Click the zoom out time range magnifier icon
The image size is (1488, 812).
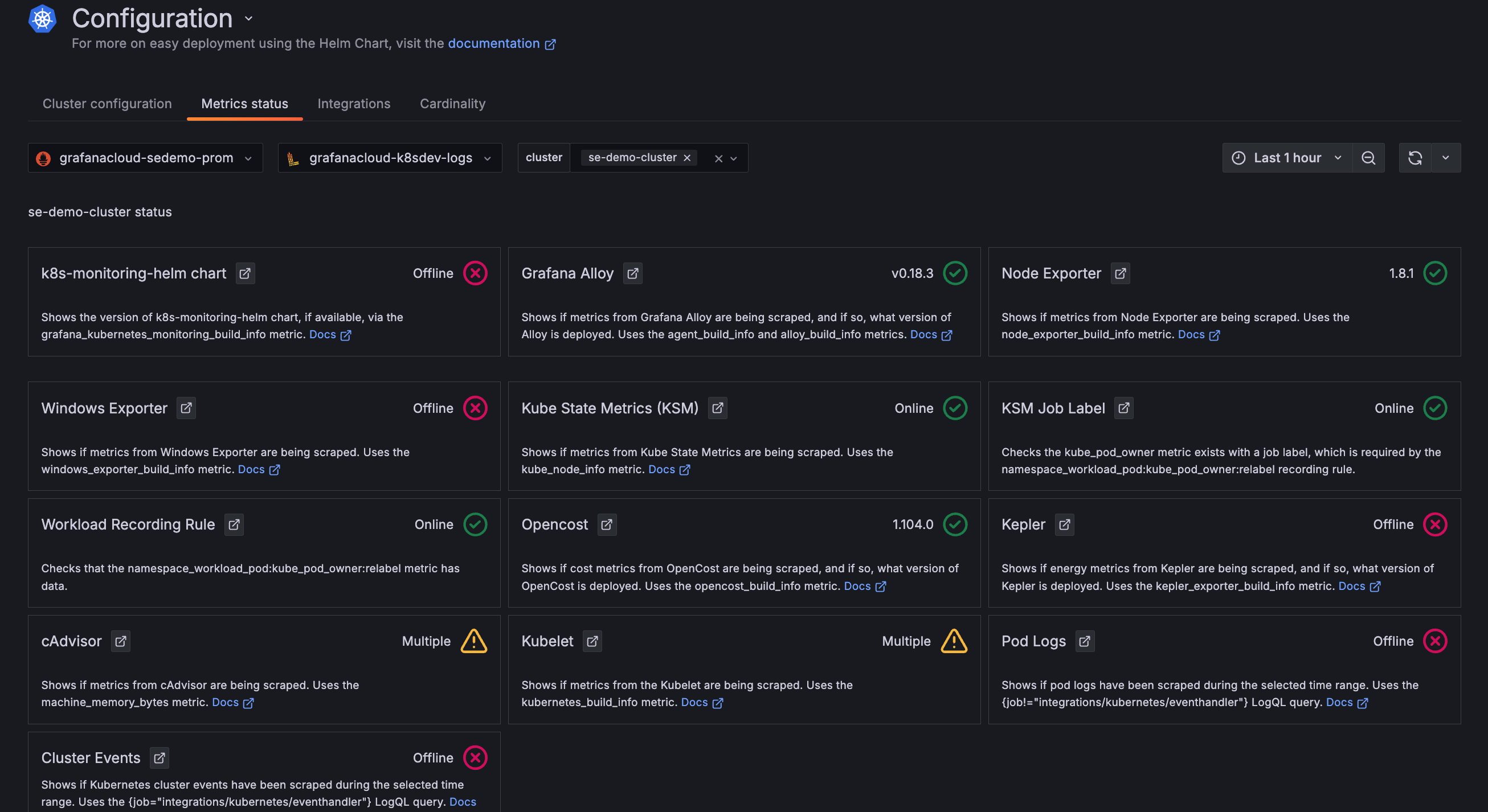[x=1368, y=157]
